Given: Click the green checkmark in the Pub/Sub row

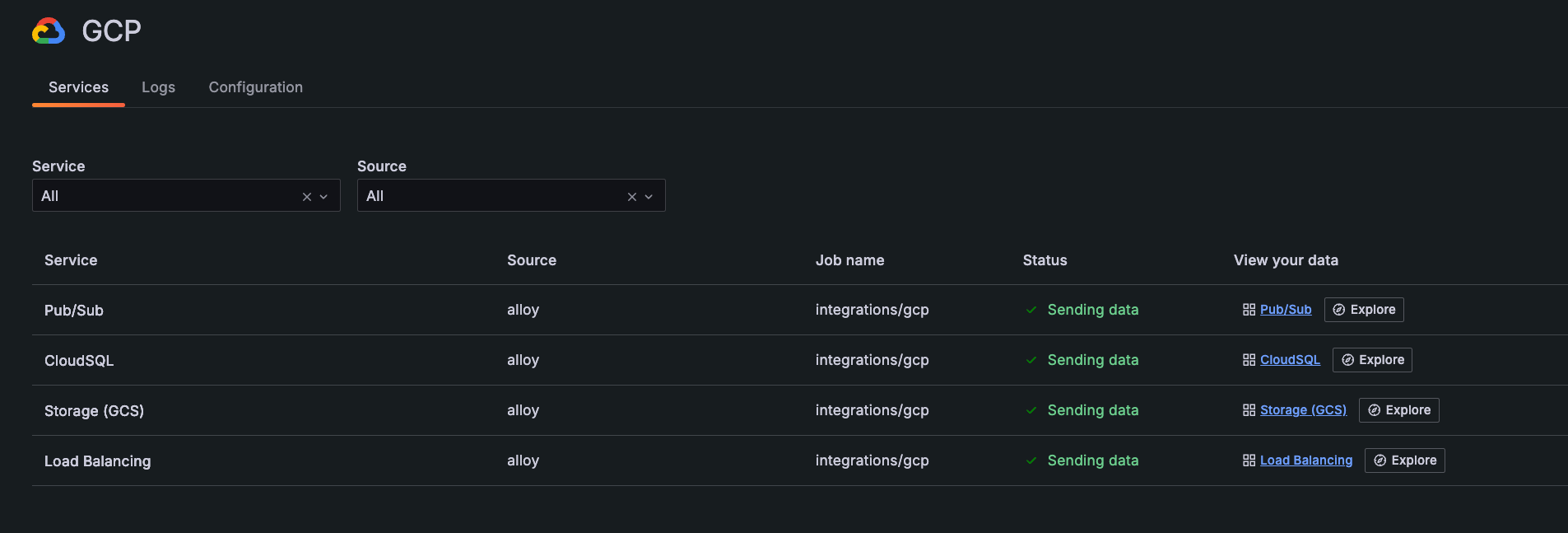Looking at the screenshot, I should [1031, 310].
